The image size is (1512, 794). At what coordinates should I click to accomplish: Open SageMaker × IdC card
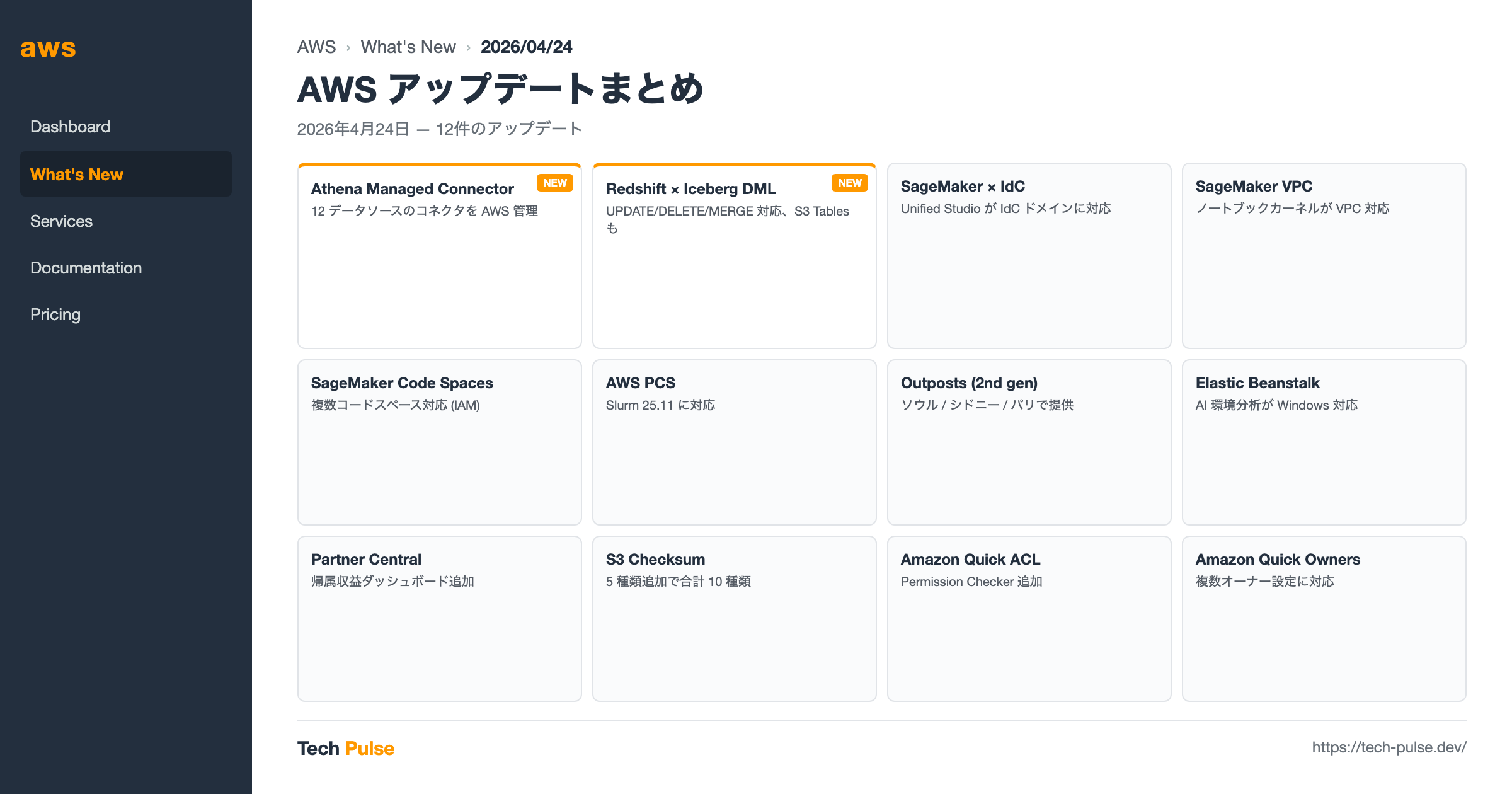click(1029, 256)
